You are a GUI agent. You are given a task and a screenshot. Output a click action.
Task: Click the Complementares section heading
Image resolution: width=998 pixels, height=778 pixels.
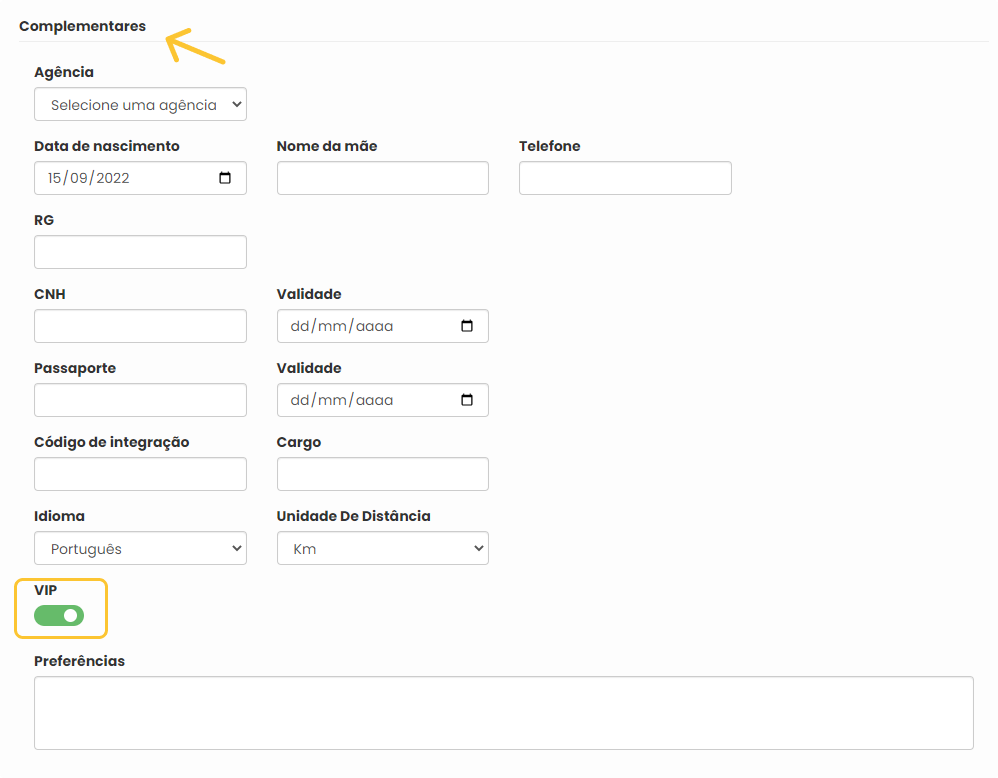coord(82,26)
